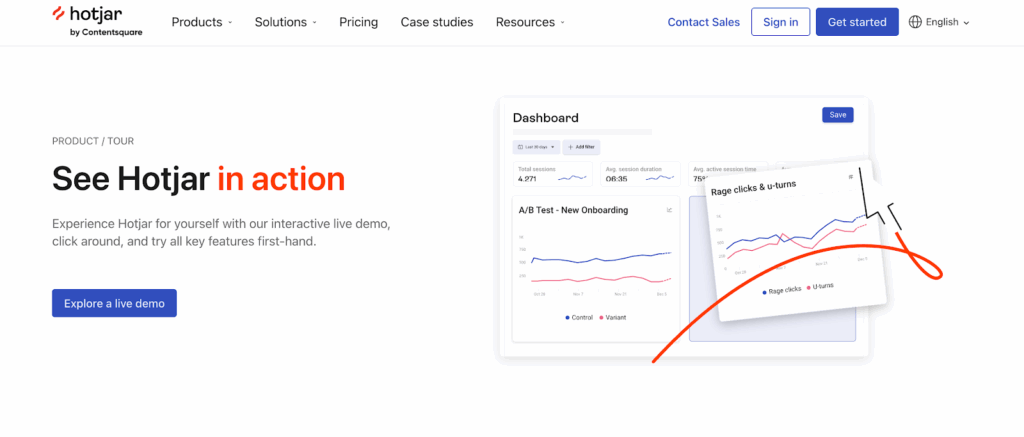Open the Products menu
This screenshot has width=1024, height=437.
click(x=202, y=22)
